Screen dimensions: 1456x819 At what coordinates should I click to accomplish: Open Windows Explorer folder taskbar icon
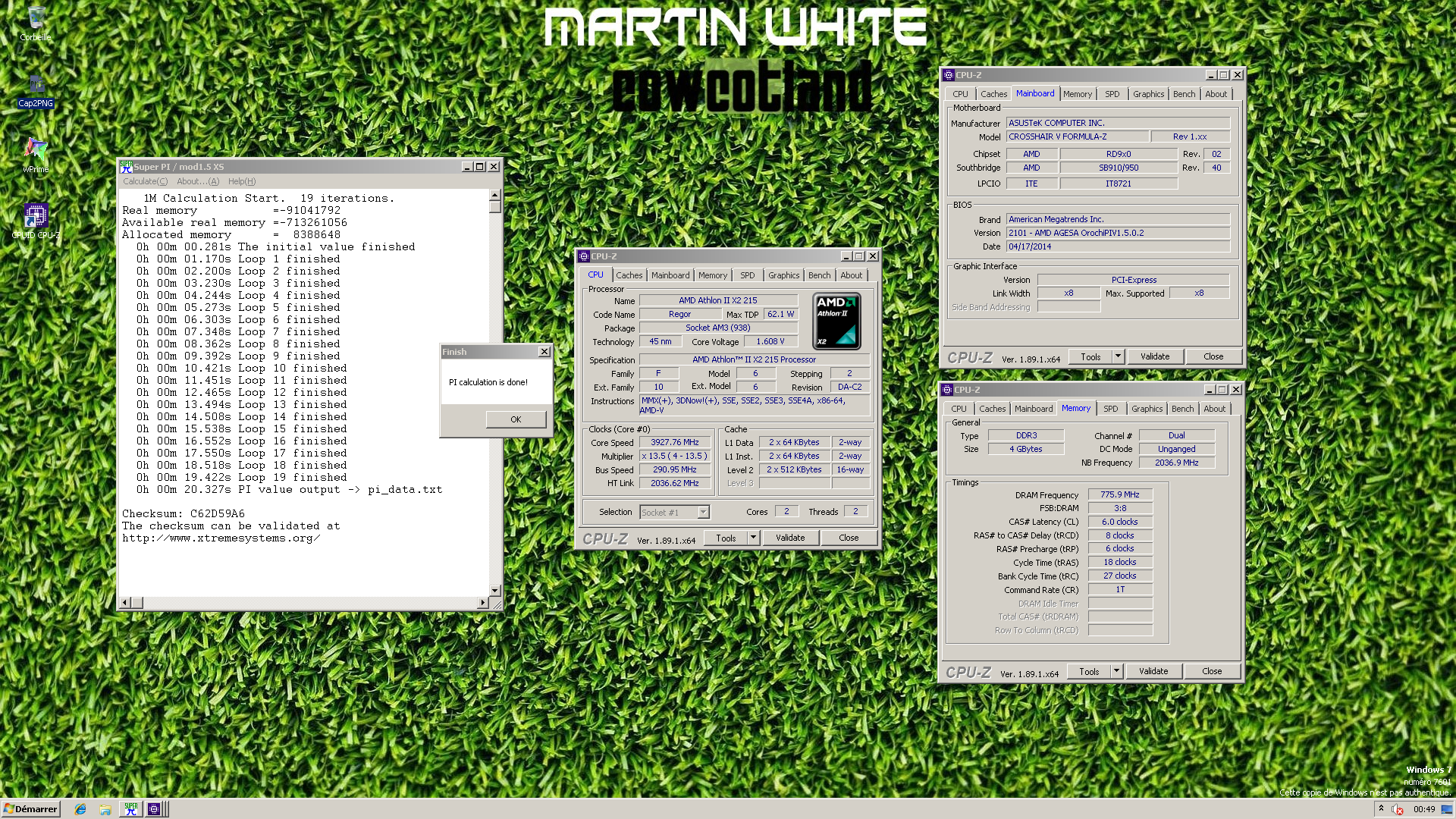105,809
